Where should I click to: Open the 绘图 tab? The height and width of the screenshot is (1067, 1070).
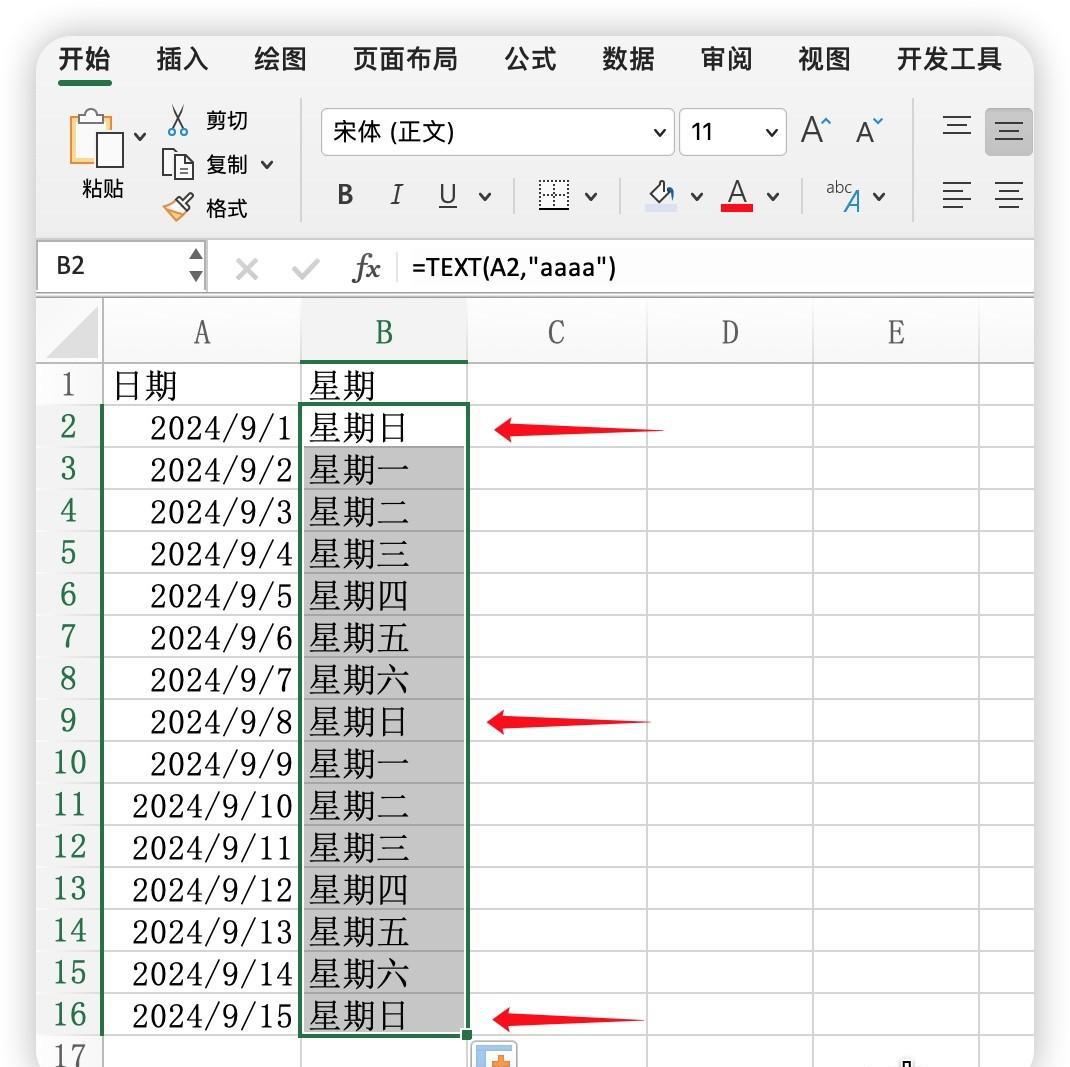(x=280, y=59)
